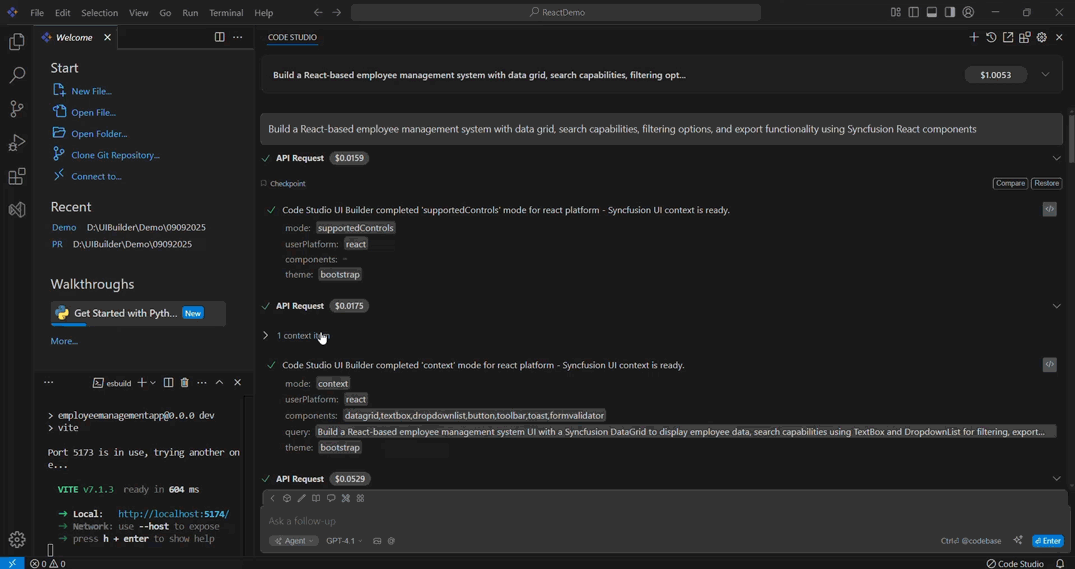Open the Extensions view
This screenshot has width=1075, height=569.
(17, 176)
